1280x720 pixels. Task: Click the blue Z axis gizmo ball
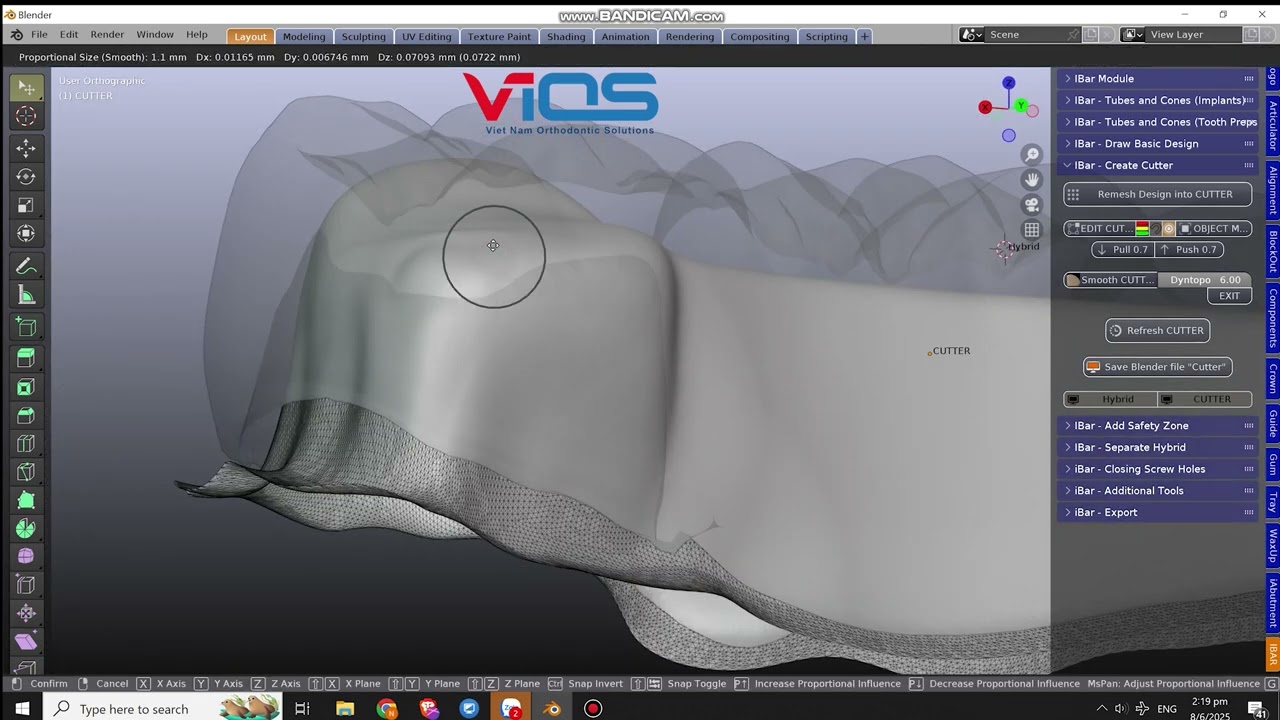point(1009,83)
